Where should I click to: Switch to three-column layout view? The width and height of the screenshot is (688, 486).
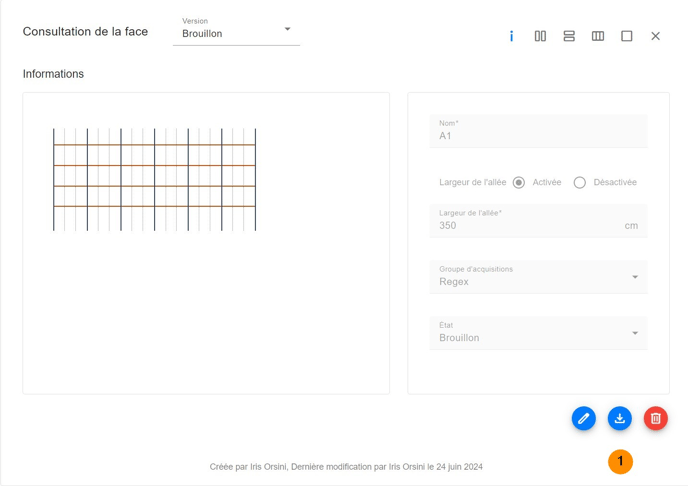pos(598,36)
